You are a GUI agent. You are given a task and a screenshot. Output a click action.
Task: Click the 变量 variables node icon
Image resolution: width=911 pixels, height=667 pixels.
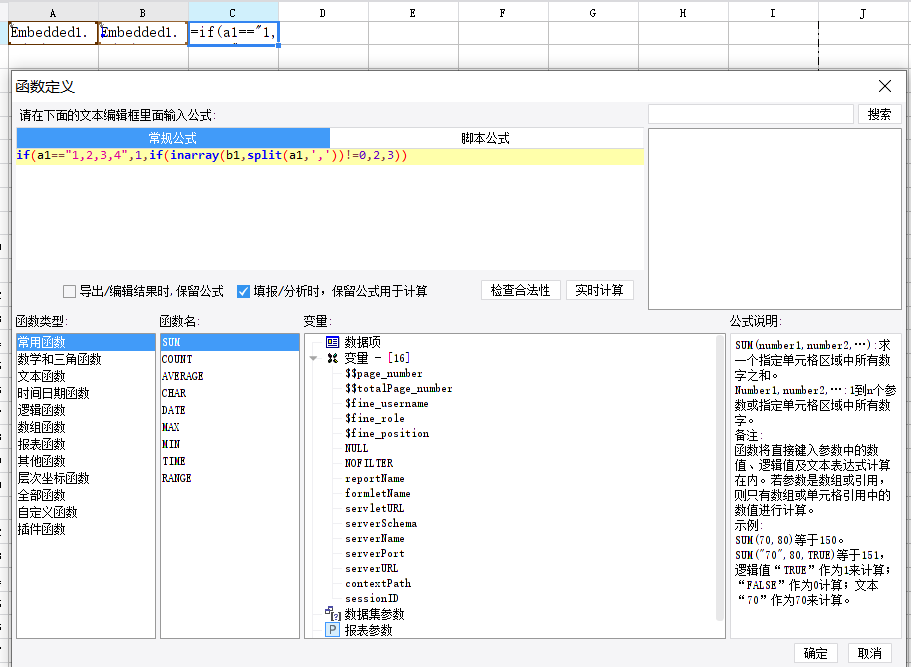[333, 358]
